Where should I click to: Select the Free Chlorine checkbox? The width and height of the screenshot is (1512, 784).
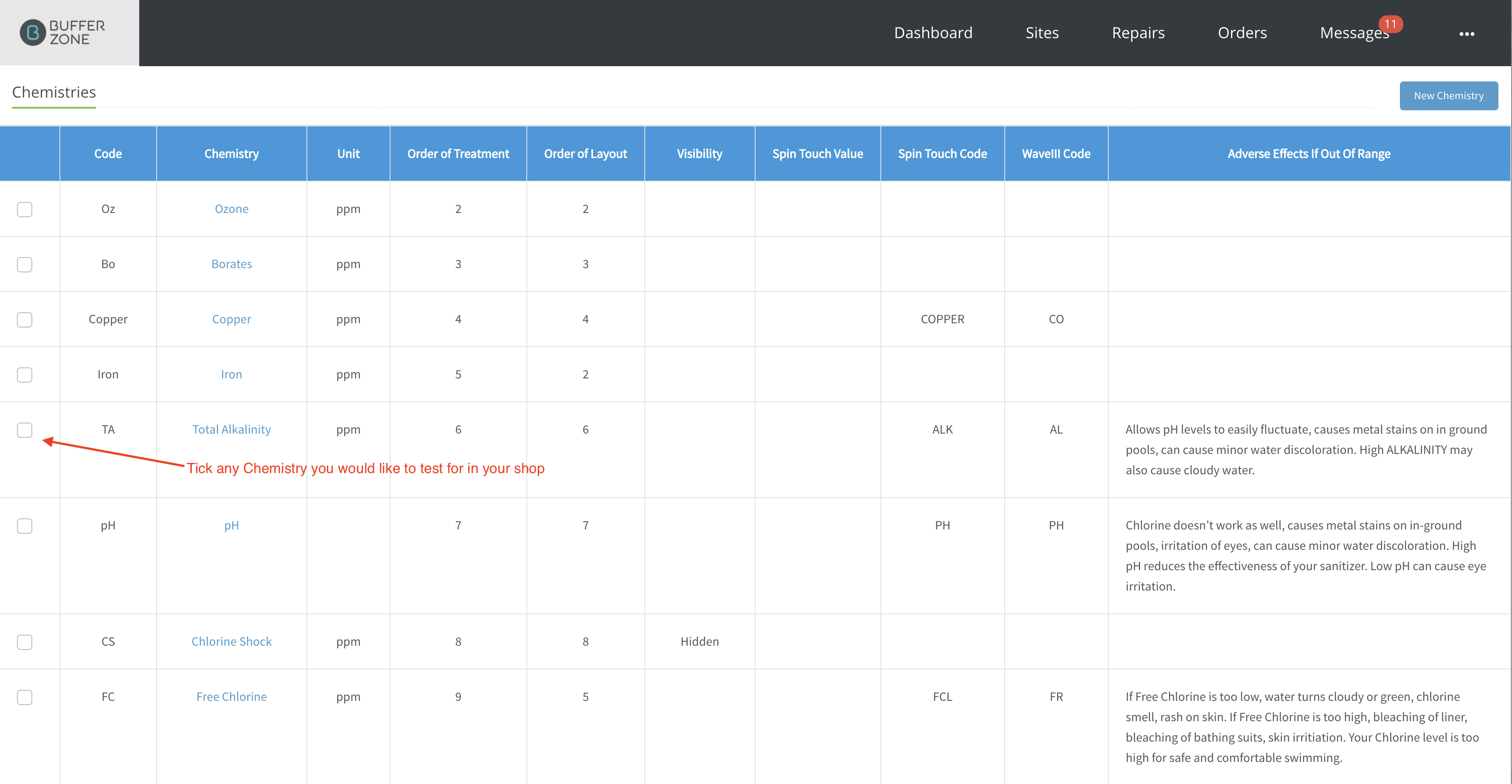click(25, 697)
